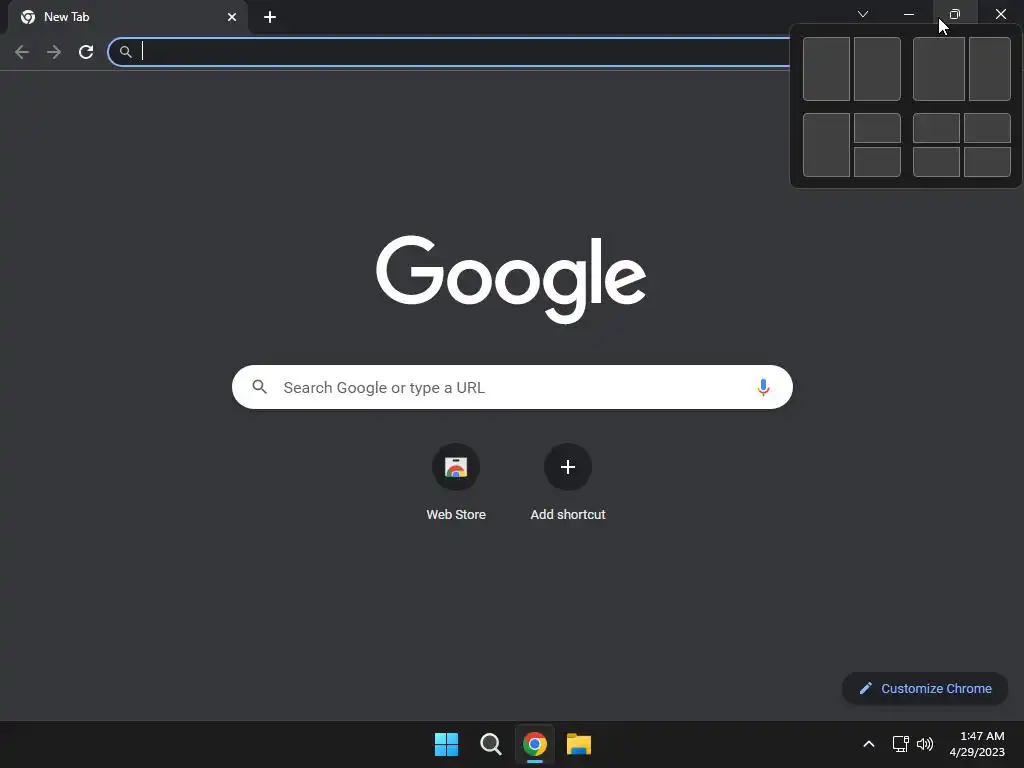Click the Search Google or type a URL box
The height and width of the screenshot is (768, 1024).
(x=512, y=387)
